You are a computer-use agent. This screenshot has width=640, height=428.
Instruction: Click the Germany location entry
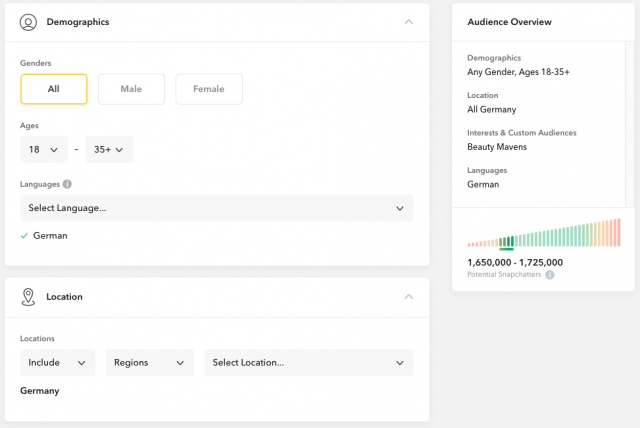tap(40, 391)
